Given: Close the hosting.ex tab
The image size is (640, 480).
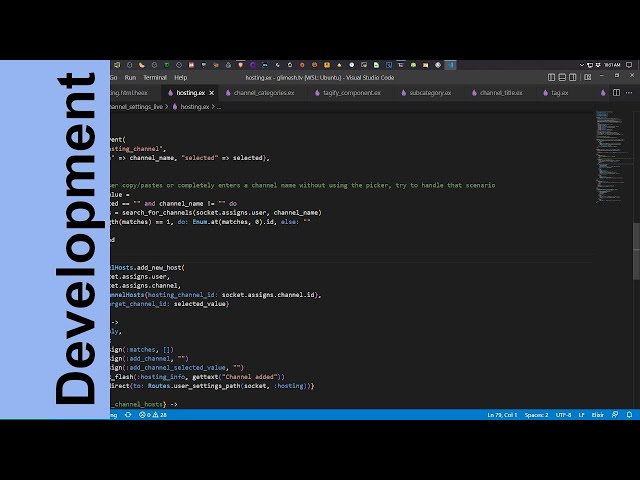Looking at the screenshot, I should click(211, 93).
